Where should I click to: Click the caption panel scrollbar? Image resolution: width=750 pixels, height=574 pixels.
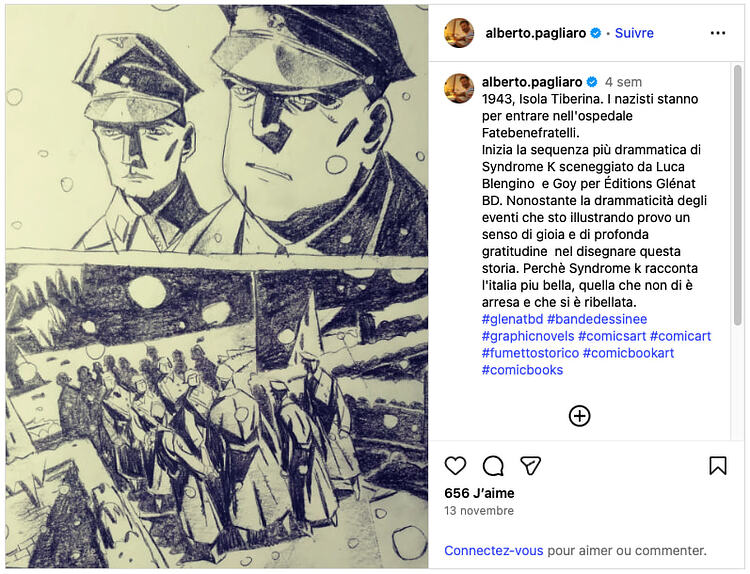pyautogui.click(x=738, y=196)
